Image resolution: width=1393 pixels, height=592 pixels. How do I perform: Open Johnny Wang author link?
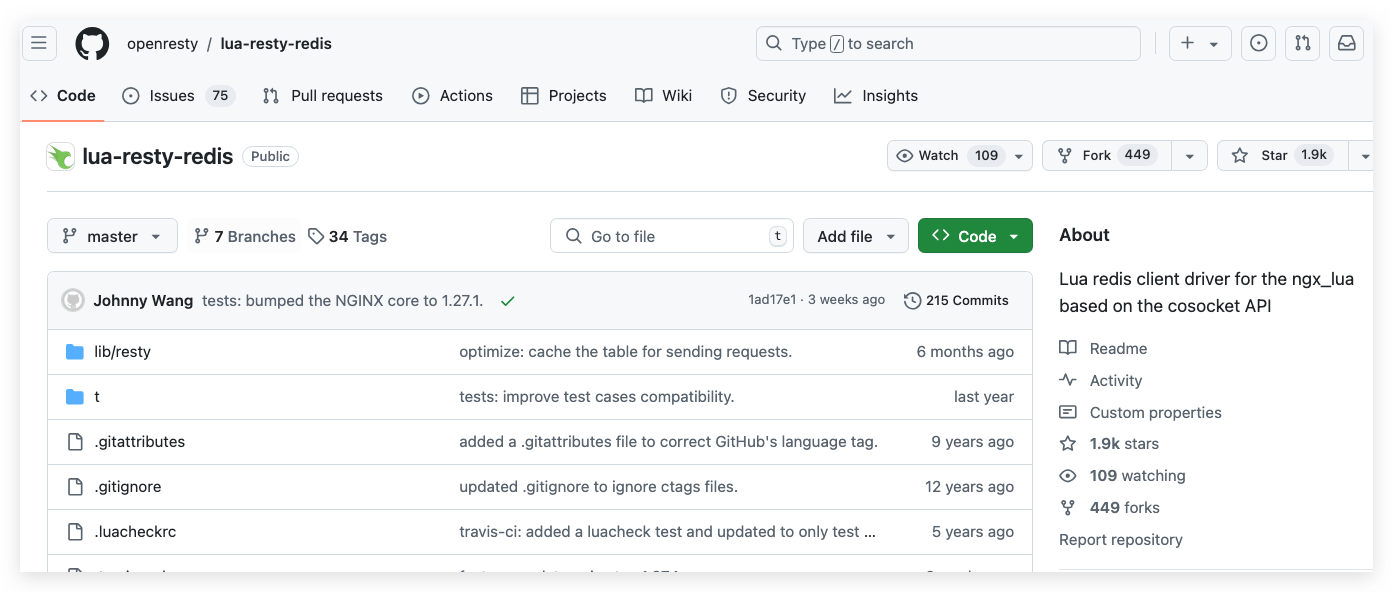143,300
